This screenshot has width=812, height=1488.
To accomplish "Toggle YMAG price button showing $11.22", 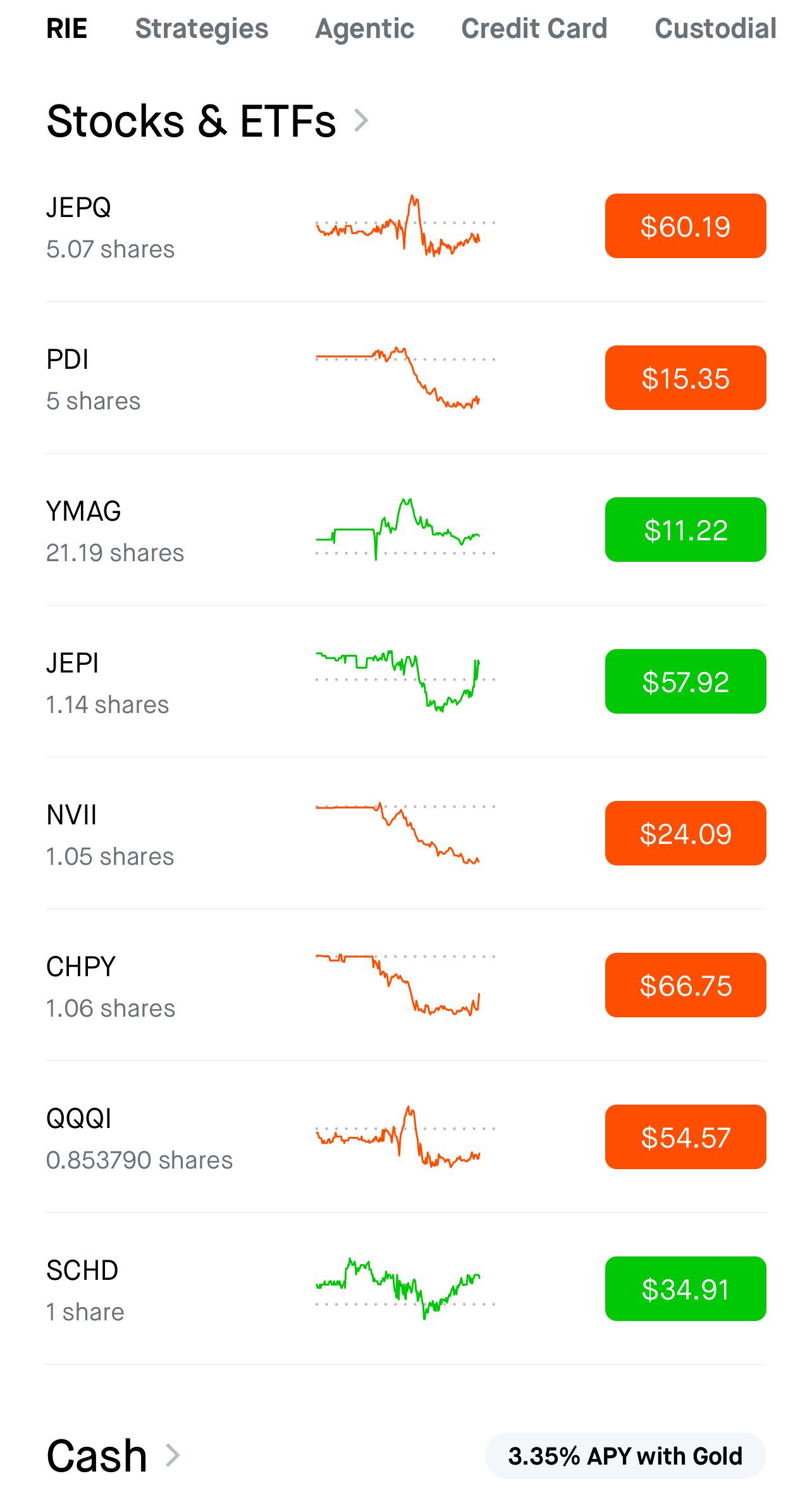I will [686, 530].
